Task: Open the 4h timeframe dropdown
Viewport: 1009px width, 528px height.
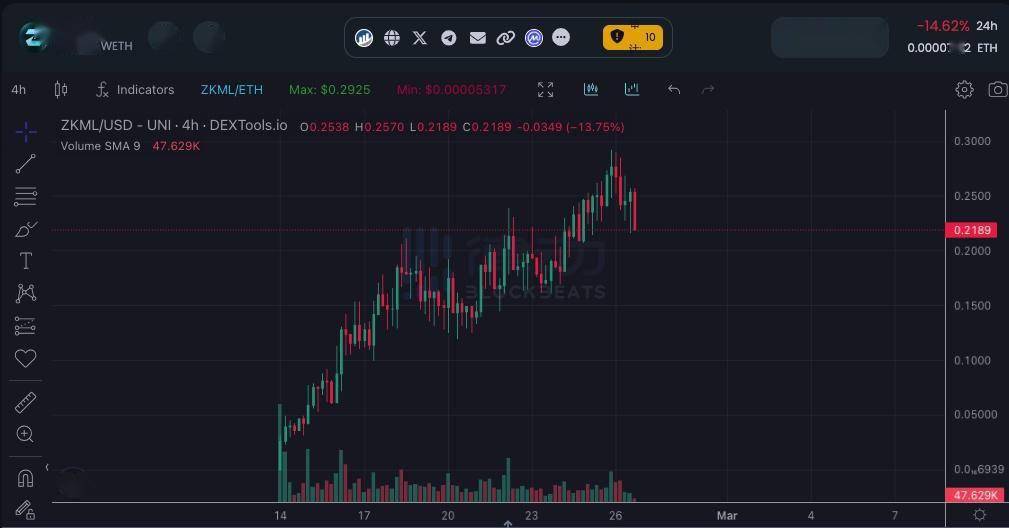Action: click(x=19, y=90)
